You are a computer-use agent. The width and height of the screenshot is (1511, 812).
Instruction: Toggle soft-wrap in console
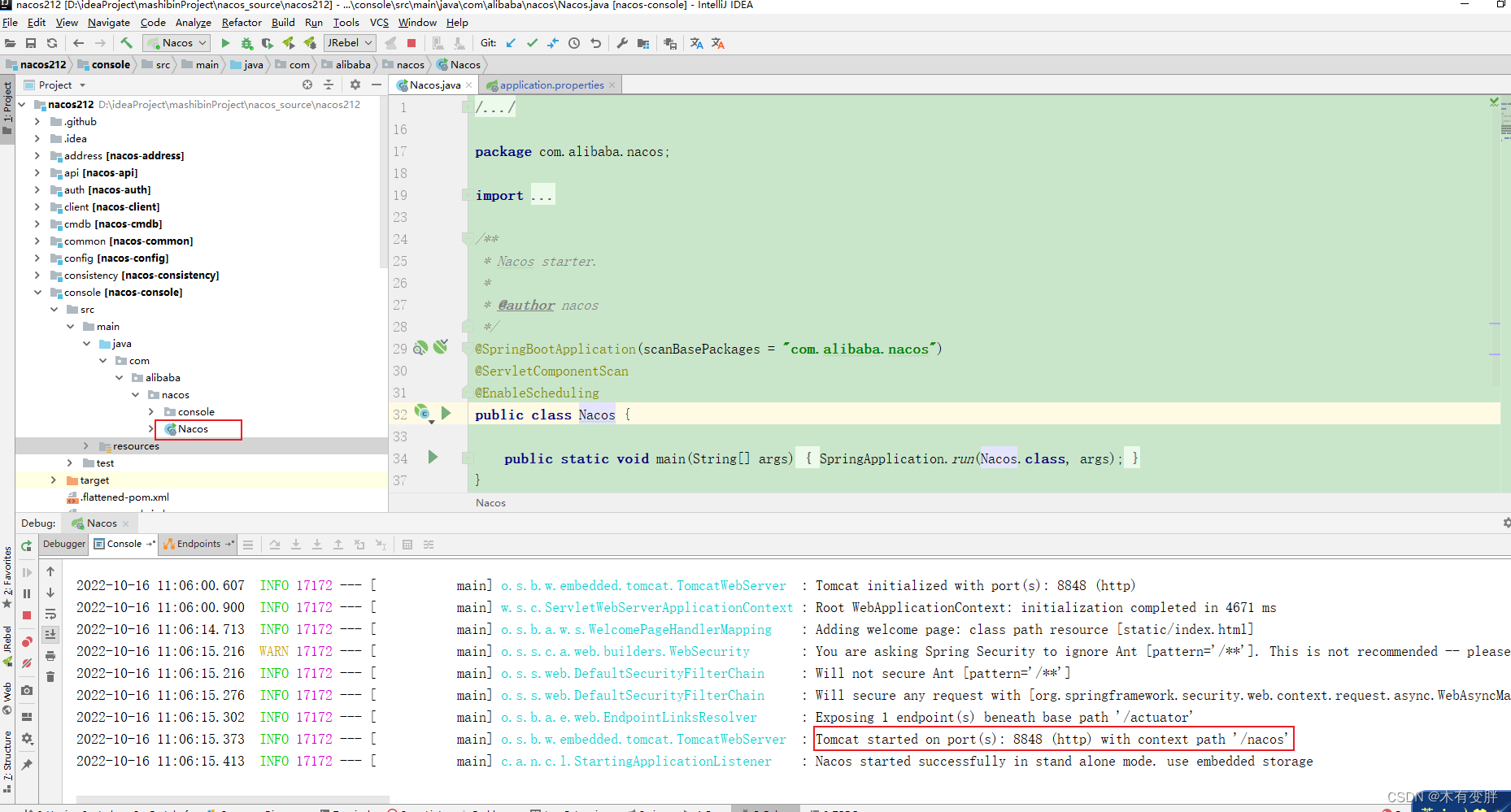50,614
